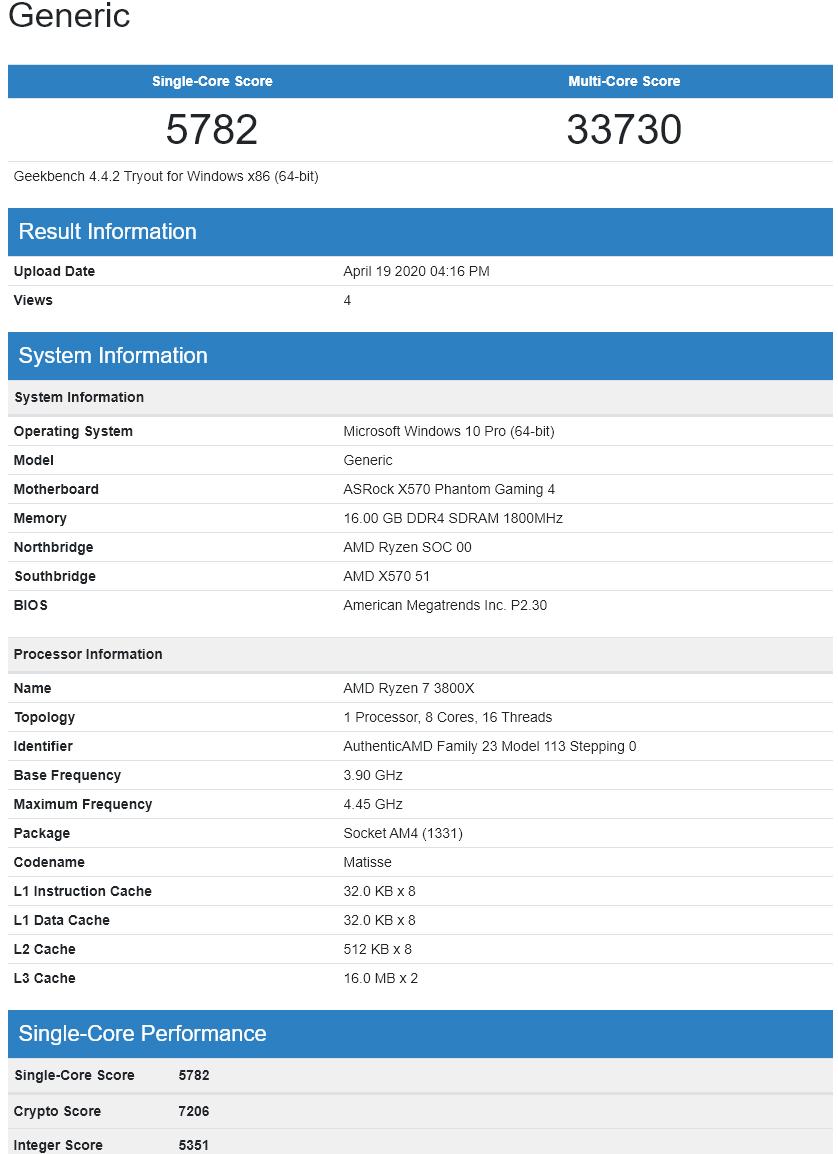Click the "Generic" page title
The image size is (838, 1154).
coord(69,16)
